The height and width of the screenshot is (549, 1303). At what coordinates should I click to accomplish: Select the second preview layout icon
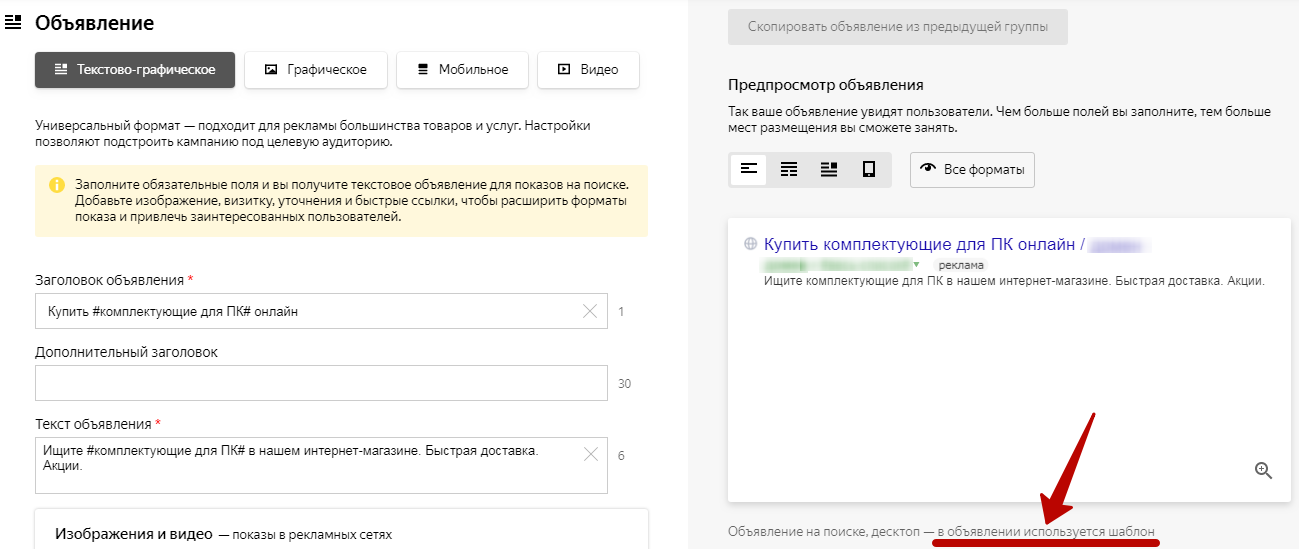[789, 169]
